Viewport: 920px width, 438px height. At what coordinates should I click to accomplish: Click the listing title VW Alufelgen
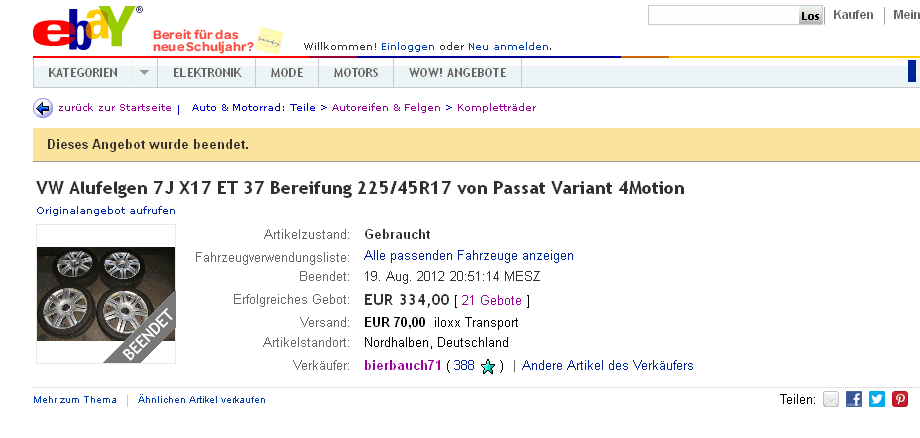pos(360,188)
